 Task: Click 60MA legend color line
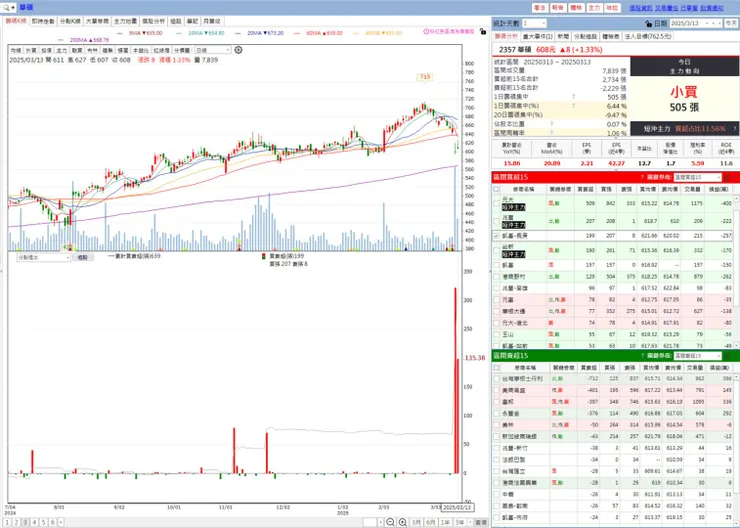pyautogui.click(x=297, y=34)
